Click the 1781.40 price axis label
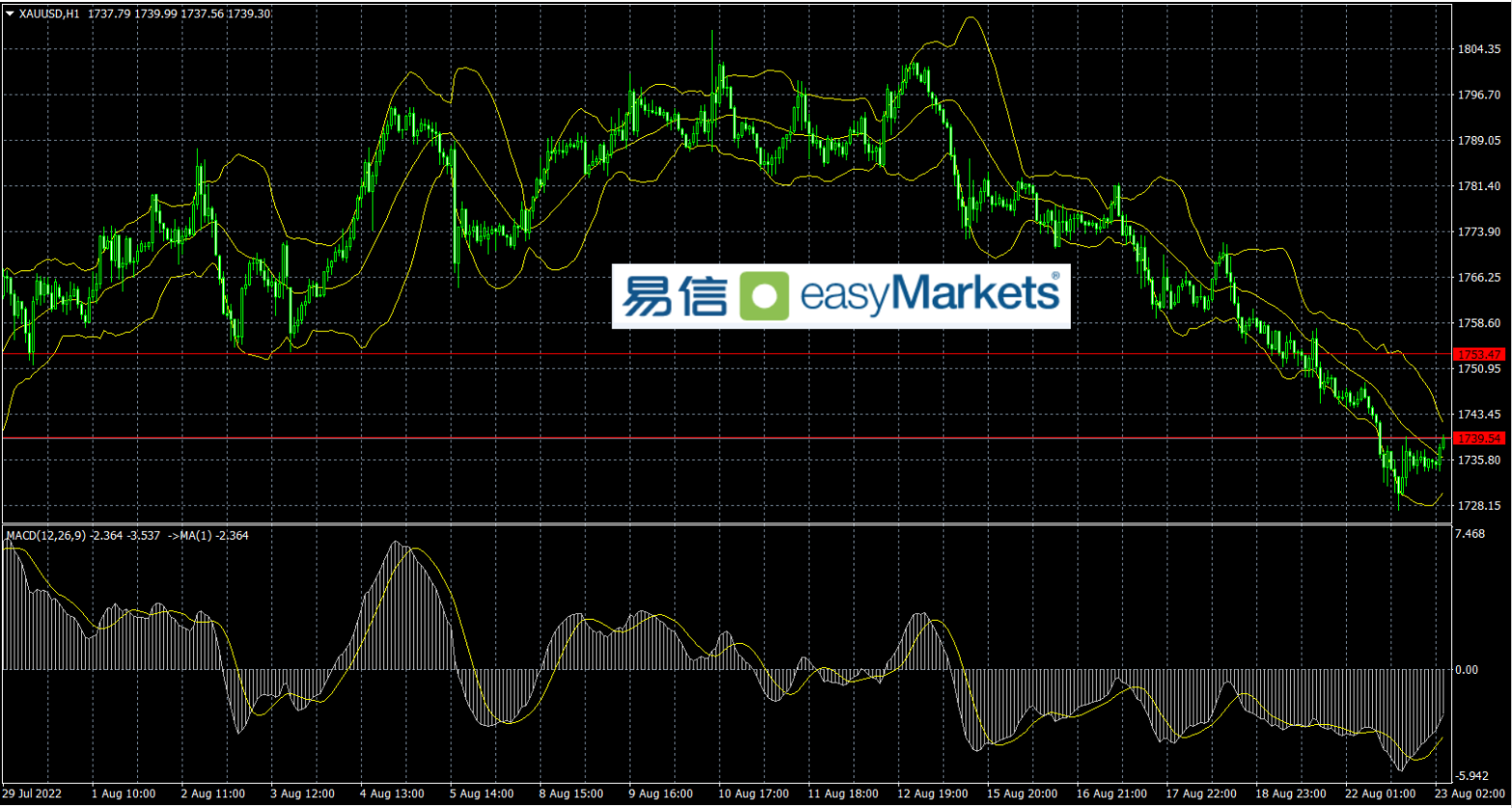1512x808 pixels. 1477,185
